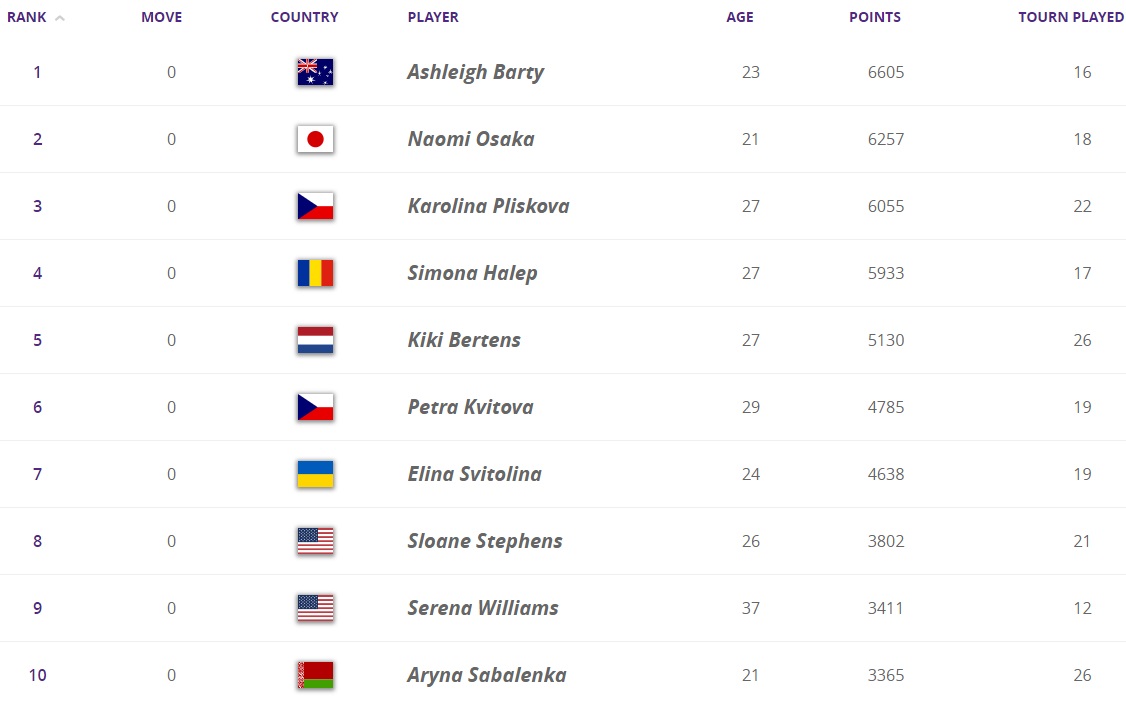Sort by the POINTS column header
The width and height of the screenshot is (1126, 705).
(x=875, y=17)
